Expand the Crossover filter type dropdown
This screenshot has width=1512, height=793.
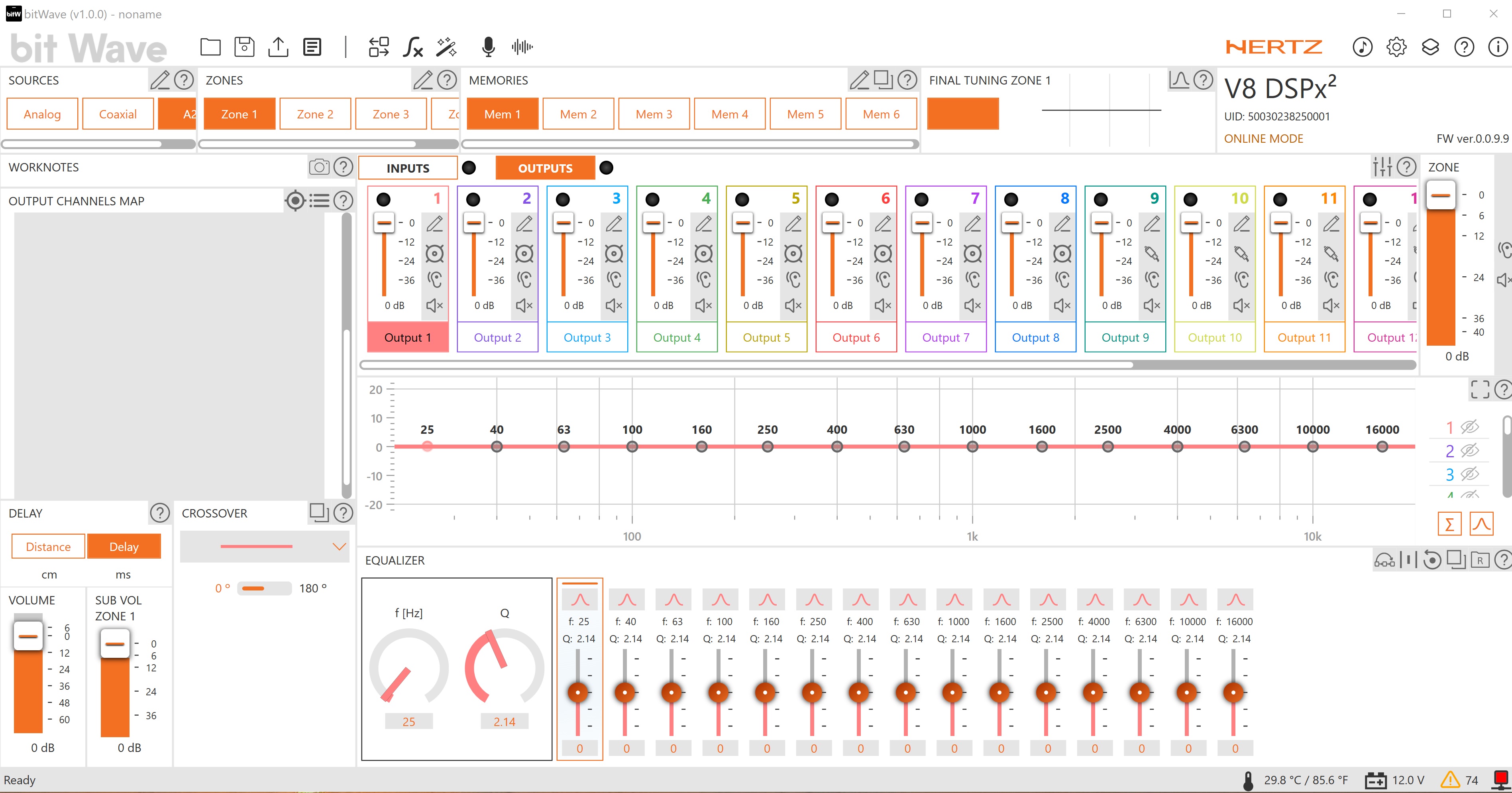pyautogui.click(x=339, y=547)
